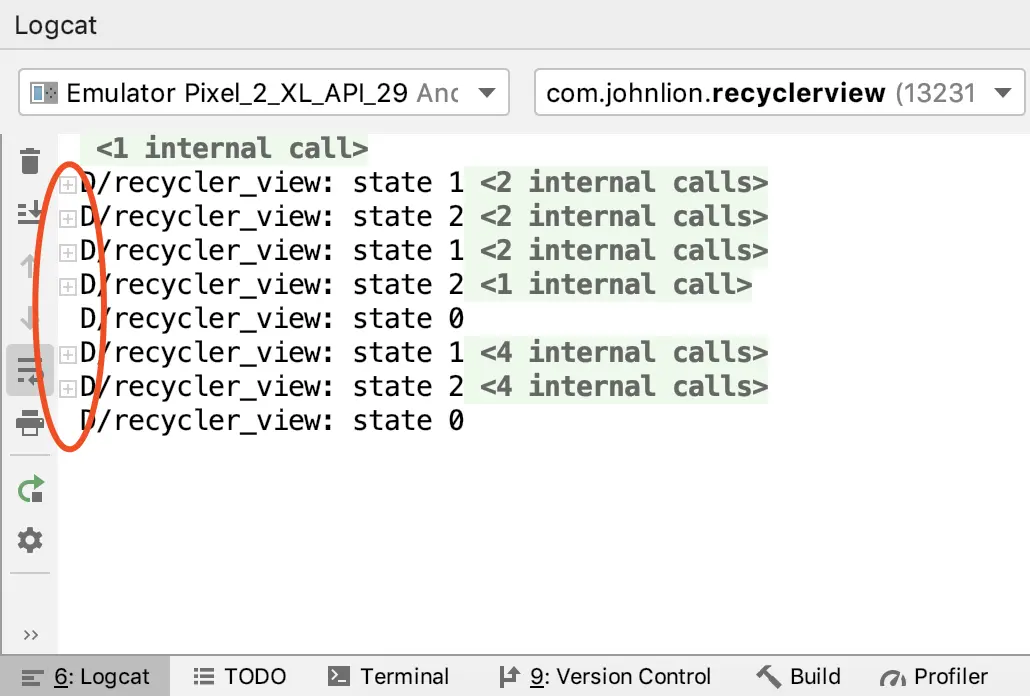Click the top <1 internal call> folded text
Image resolution: width=1030 pixels, height=696 pixels.
coord(232,148)
